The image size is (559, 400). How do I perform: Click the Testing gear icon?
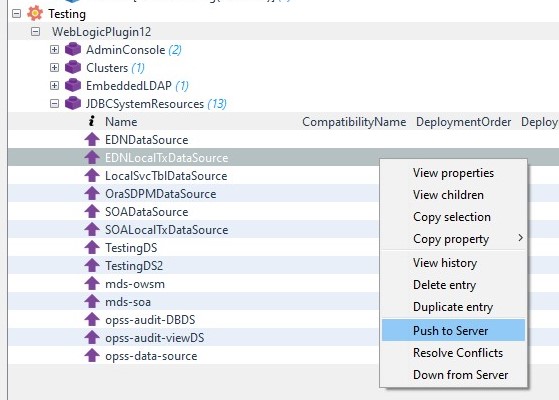(x=35, y=14)
